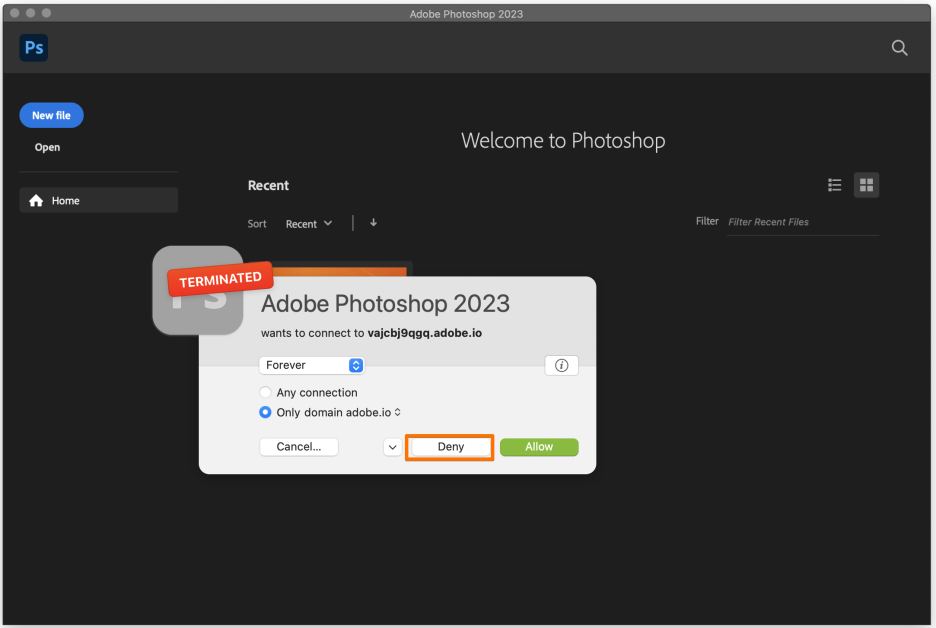Click the terminated Photoshop app icon

point(198,290)
